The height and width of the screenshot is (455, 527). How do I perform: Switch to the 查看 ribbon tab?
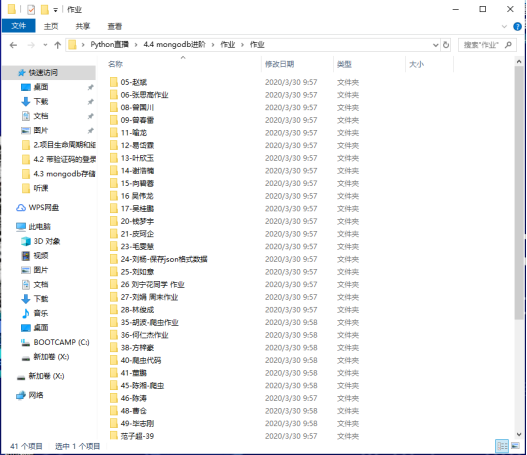click(x=115, y=26)
